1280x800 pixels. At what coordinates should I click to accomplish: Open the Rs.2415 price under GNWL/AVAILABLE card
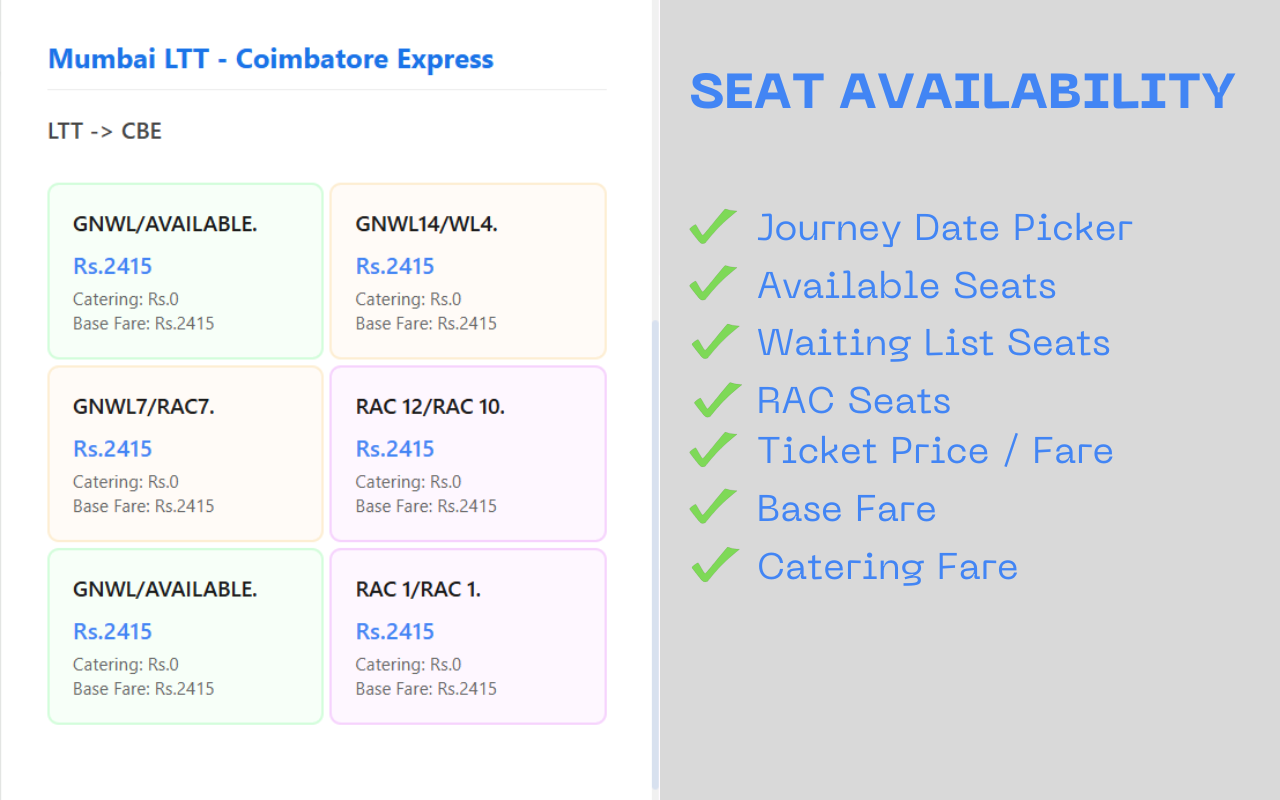coord(112,266)
